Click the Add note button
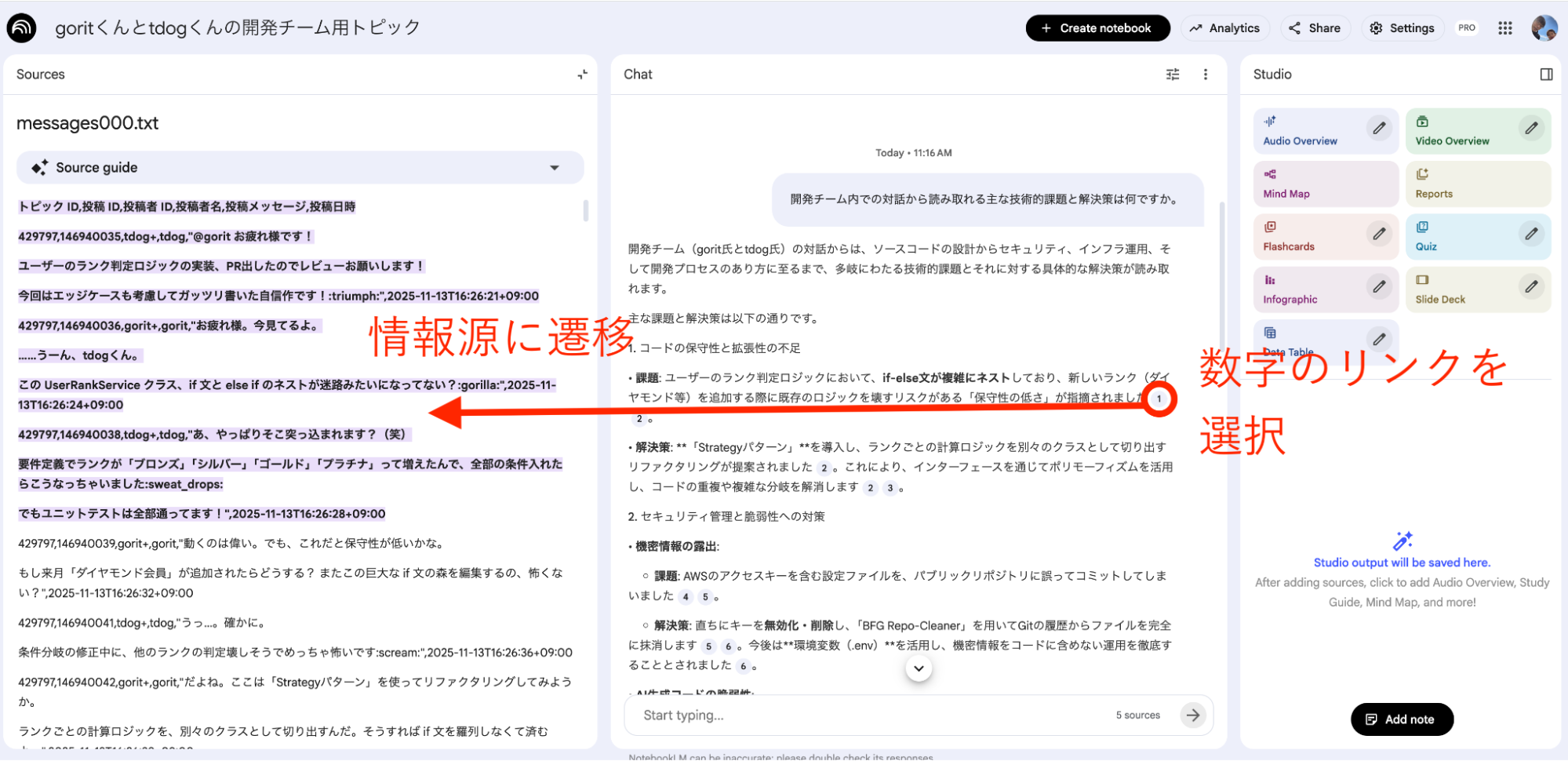The height and width of the screenshot is (761, 1568). pos(1401,719)
